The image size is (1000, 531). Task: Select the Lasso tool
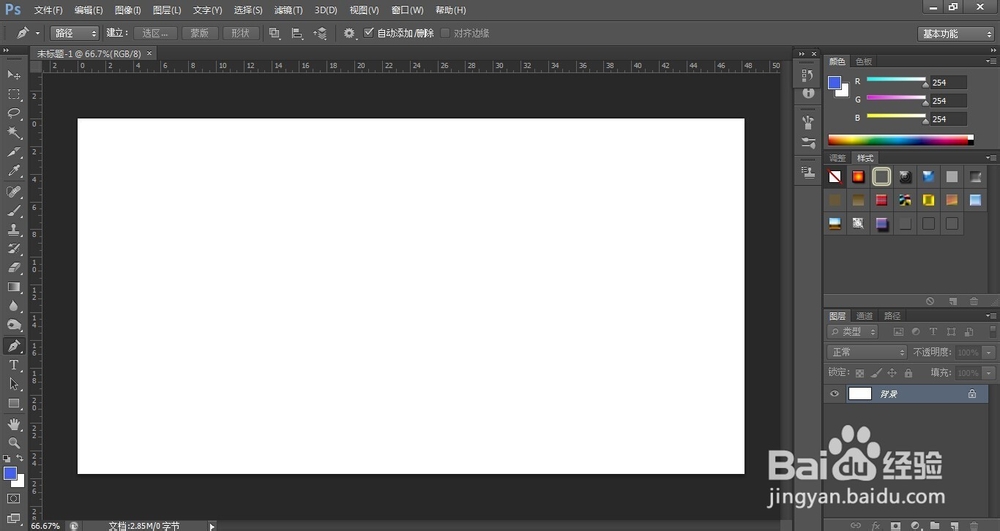[13, 113]
